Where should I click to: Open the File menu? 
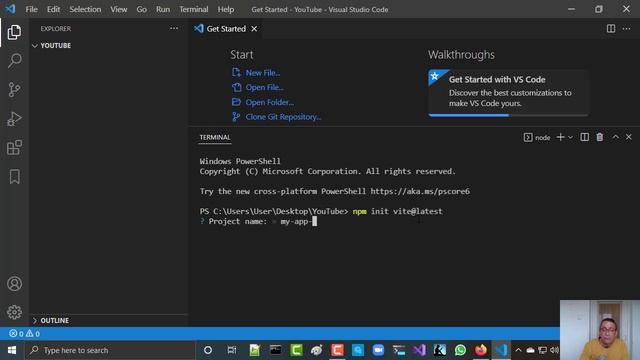pos(31,9)
